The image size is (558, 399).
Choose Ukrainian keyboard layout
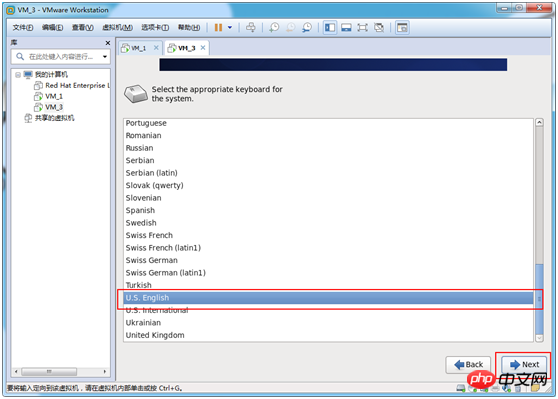coord(328,323)
